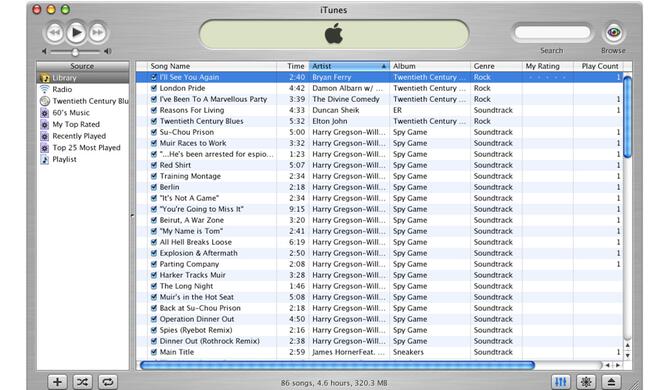Click the eject disc button
Screen dimensions: 660x390
611,382
